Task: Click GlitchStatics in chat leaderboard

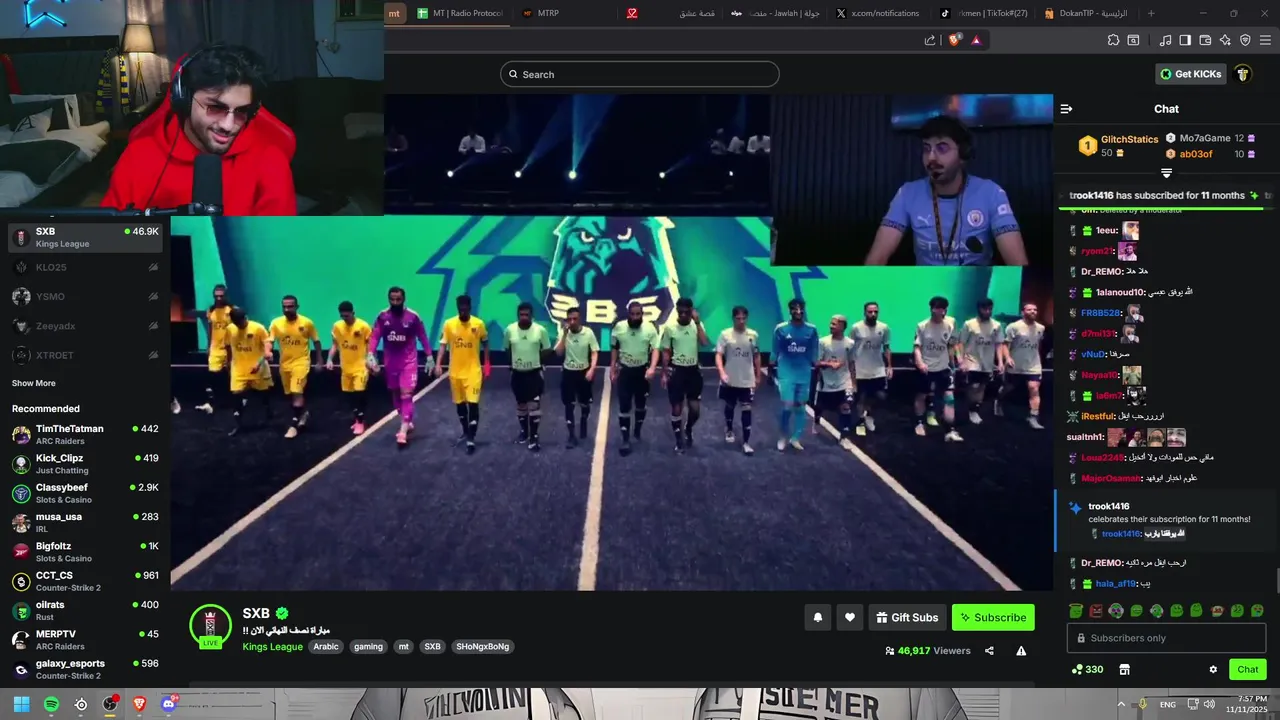Action: point(1129,139)
